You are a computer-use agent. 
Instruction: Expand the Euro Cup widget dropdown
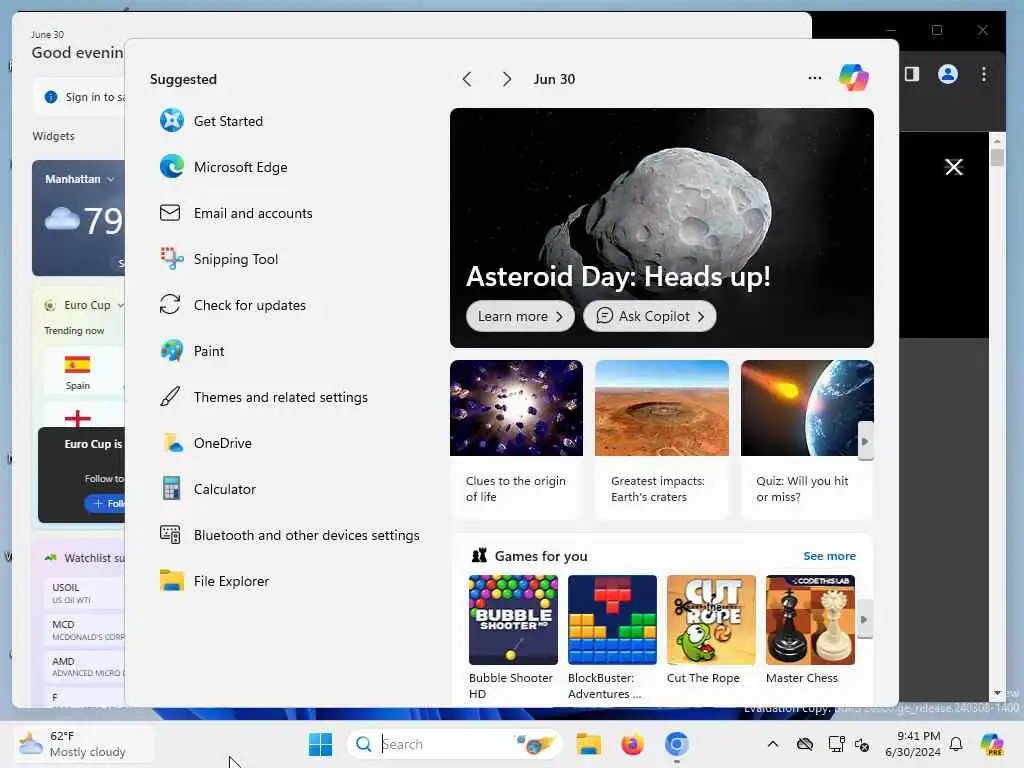(x=120, y=305)
